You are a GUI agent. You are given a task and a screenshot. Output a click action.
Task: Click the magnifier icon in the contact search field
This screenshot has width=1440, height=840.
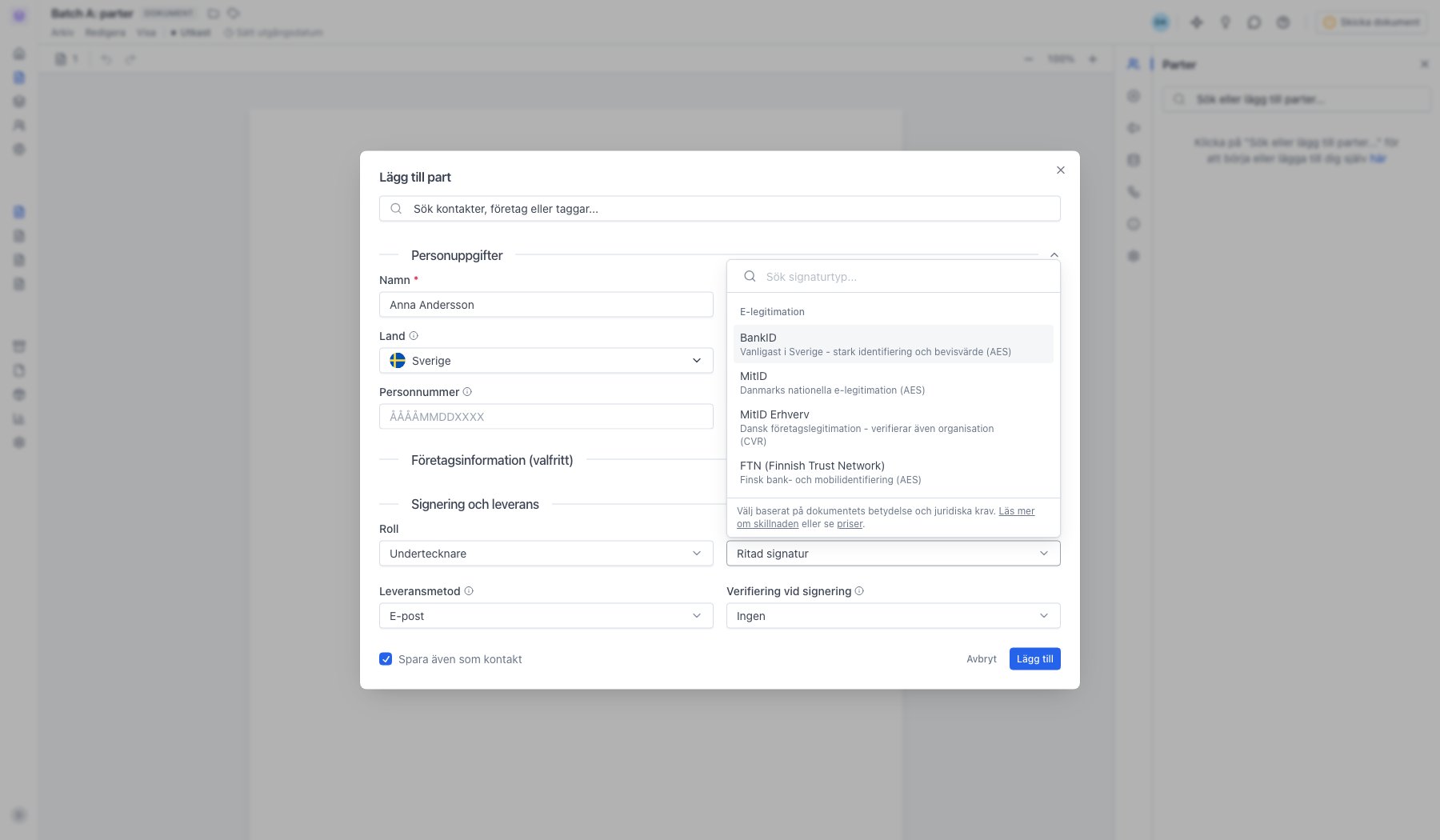[x=396, y=209]
